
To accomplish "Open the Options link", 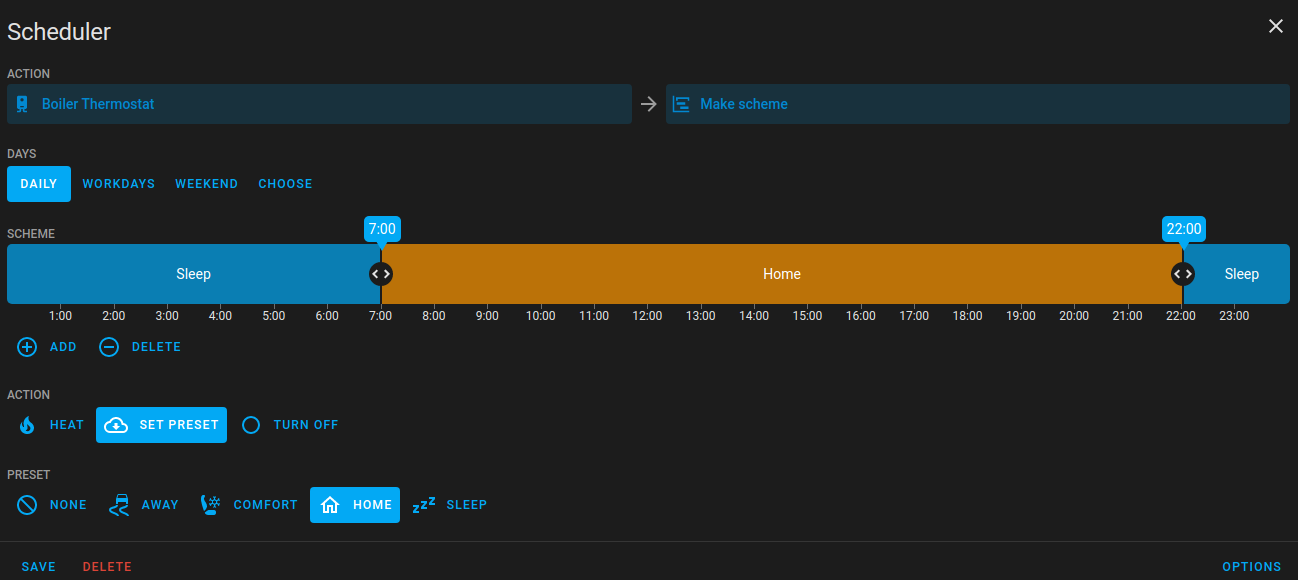I will [1251, 567].
